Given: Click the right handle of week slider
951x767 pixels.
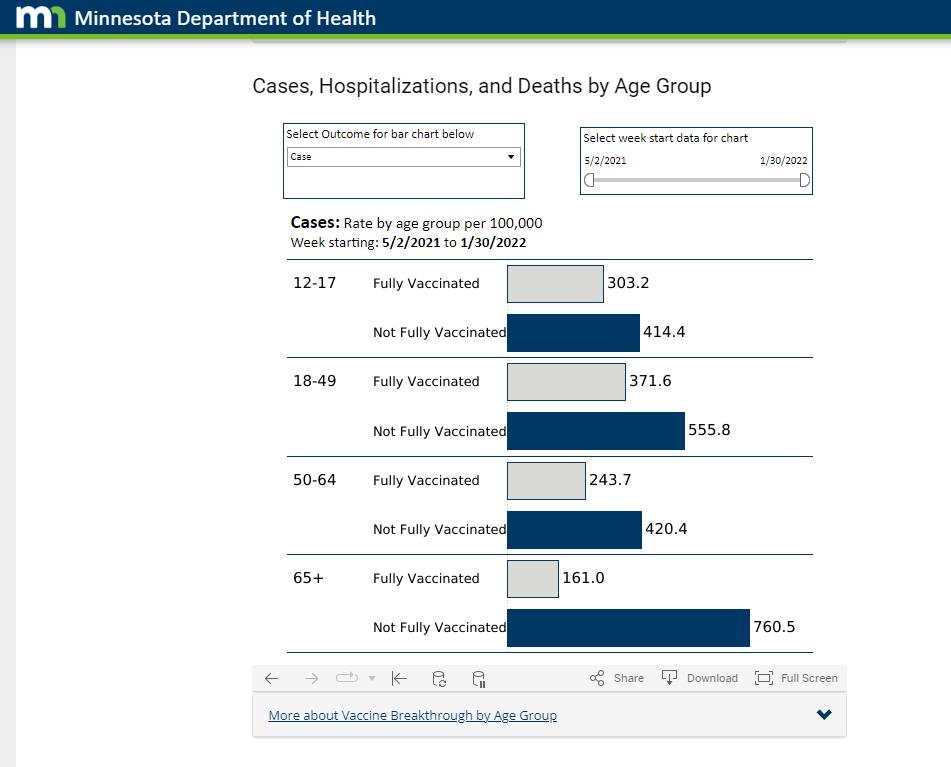Looking at the screenshot, I should click(x=804, y=180).
